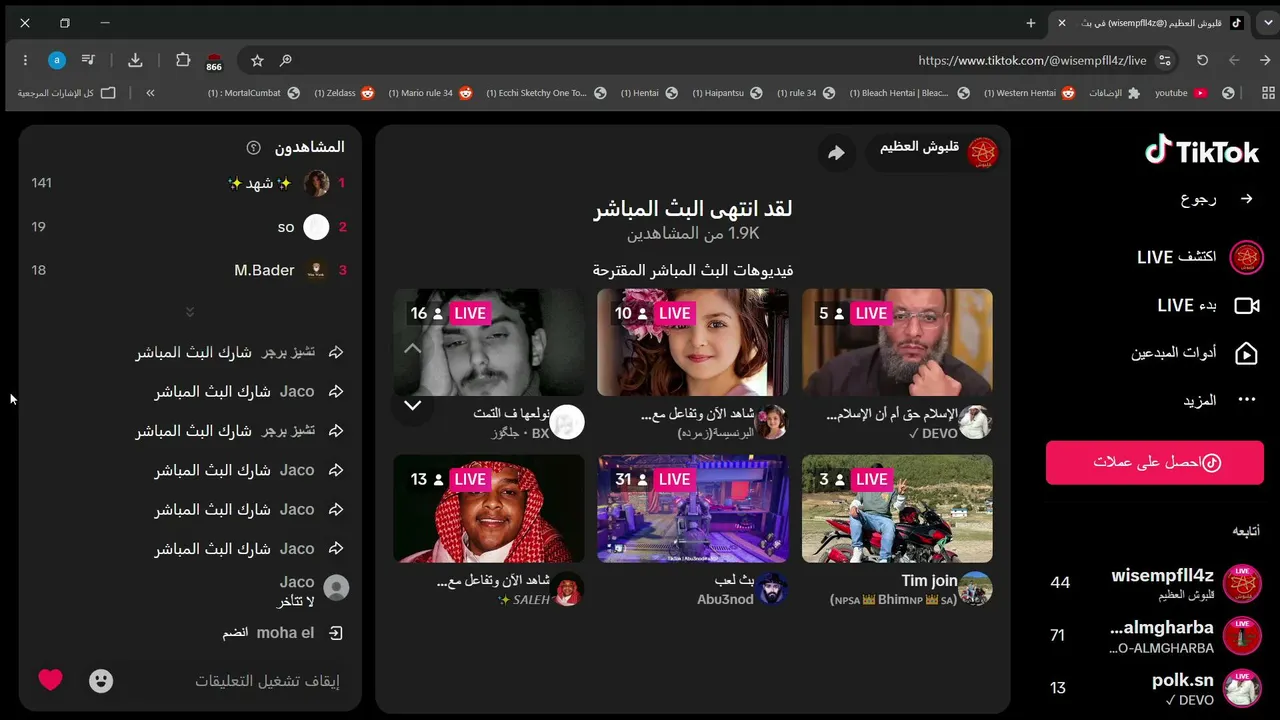Click the extension icon showing 866
This screenshot has height=720, width=1280.
coord(214,61)
